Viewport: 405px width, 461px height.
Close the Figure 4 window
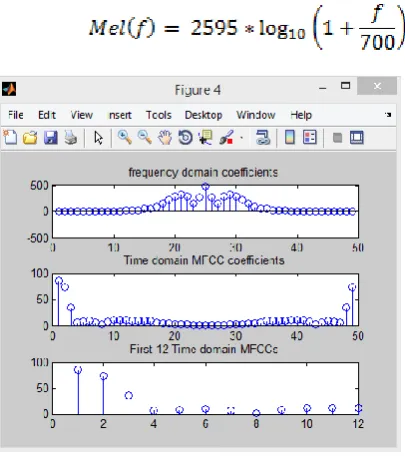click(x=377, y=86)
